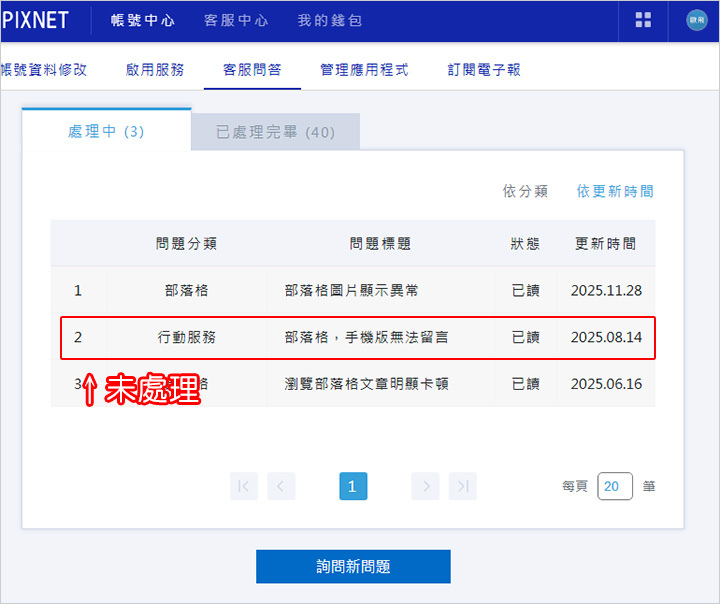The width and height of the screenshot is (720, 604).
Task: Click date 2025.06.16
Action: [606, 384]
